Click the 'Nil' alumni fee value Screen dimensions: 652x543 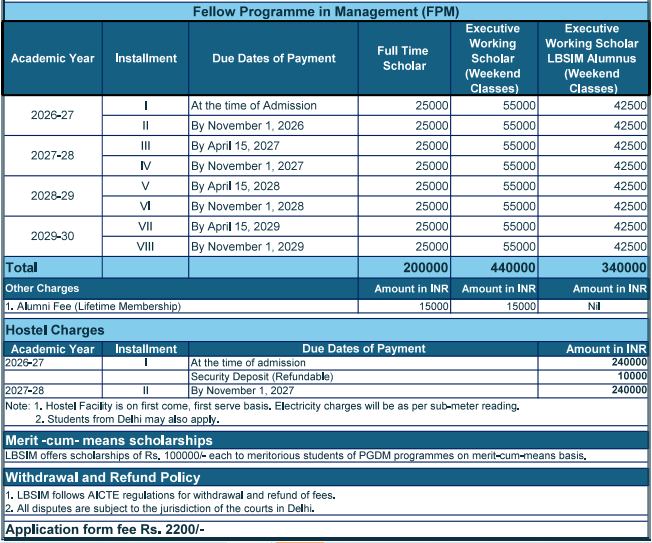(x=594, y=308)
